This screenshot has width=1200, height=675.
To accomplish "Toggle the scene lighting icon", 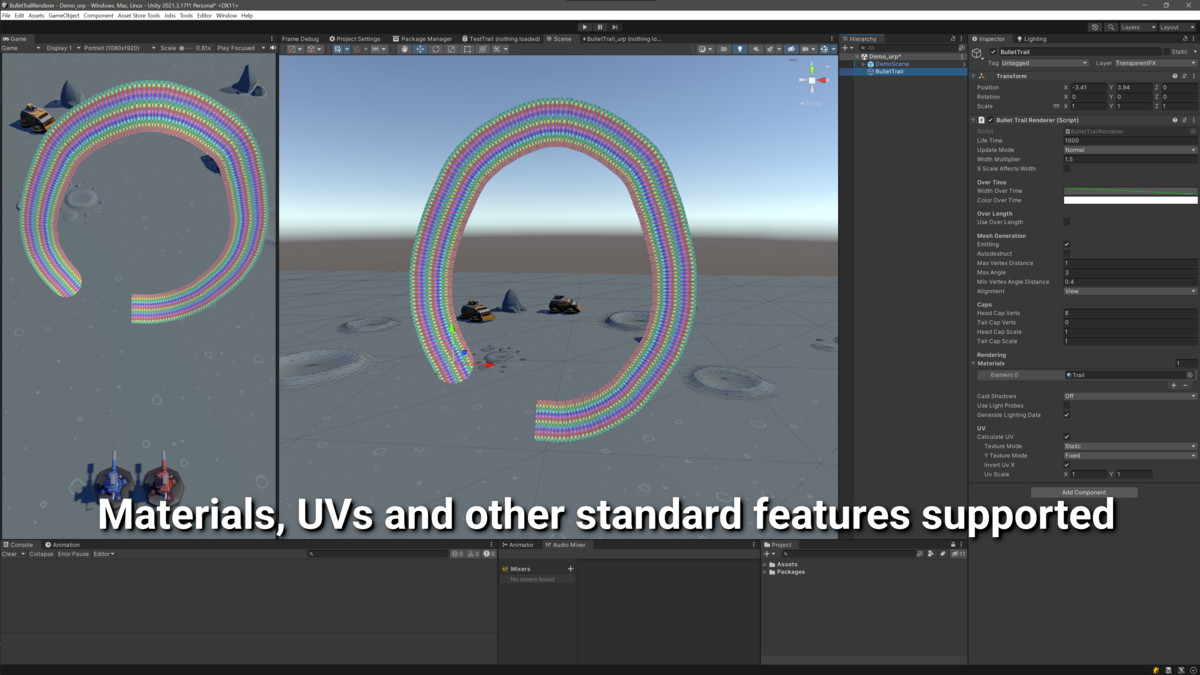I will (740, 48).
